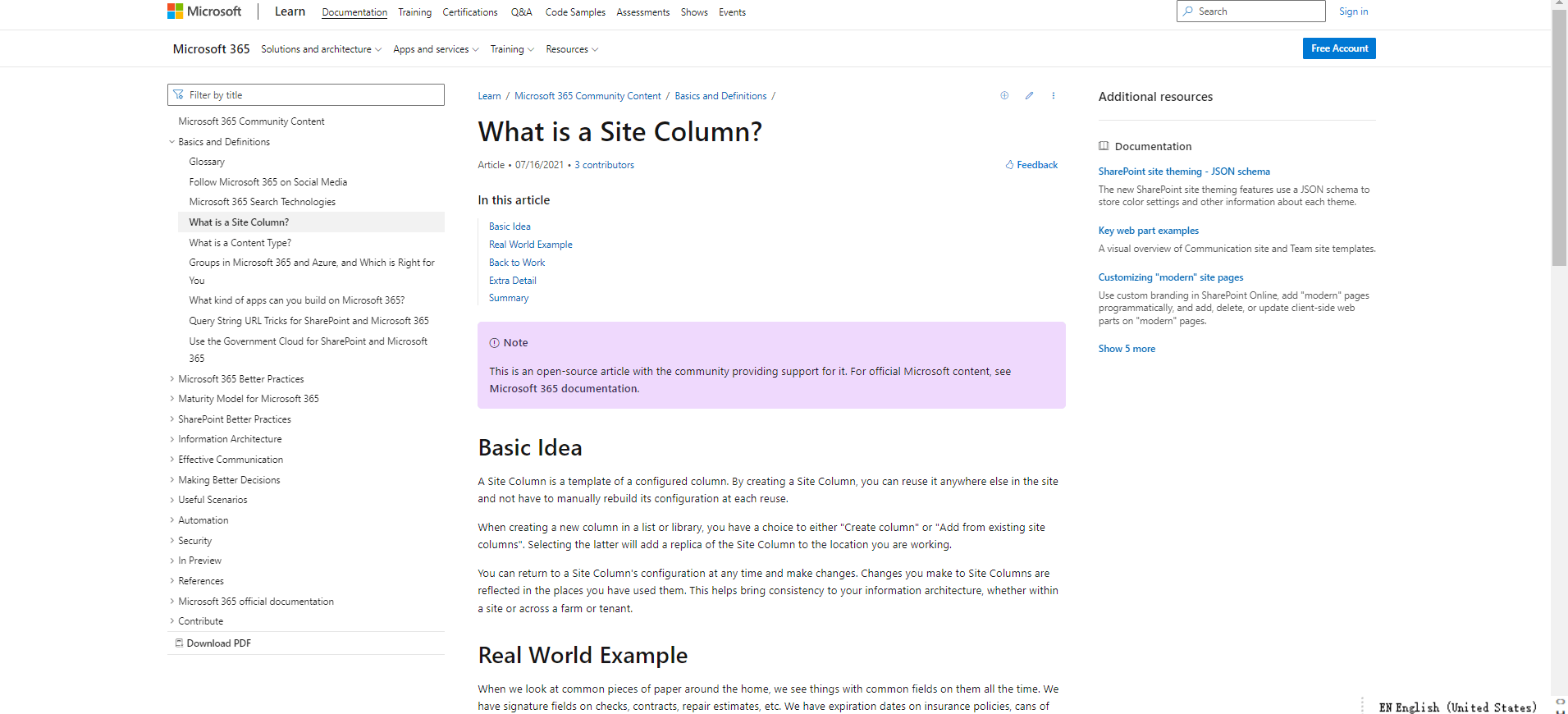The height and width of the screenshot is (714, 1568).
Task: Open Customizing "modern" site pages link
Action: (x=1171, y=277)
